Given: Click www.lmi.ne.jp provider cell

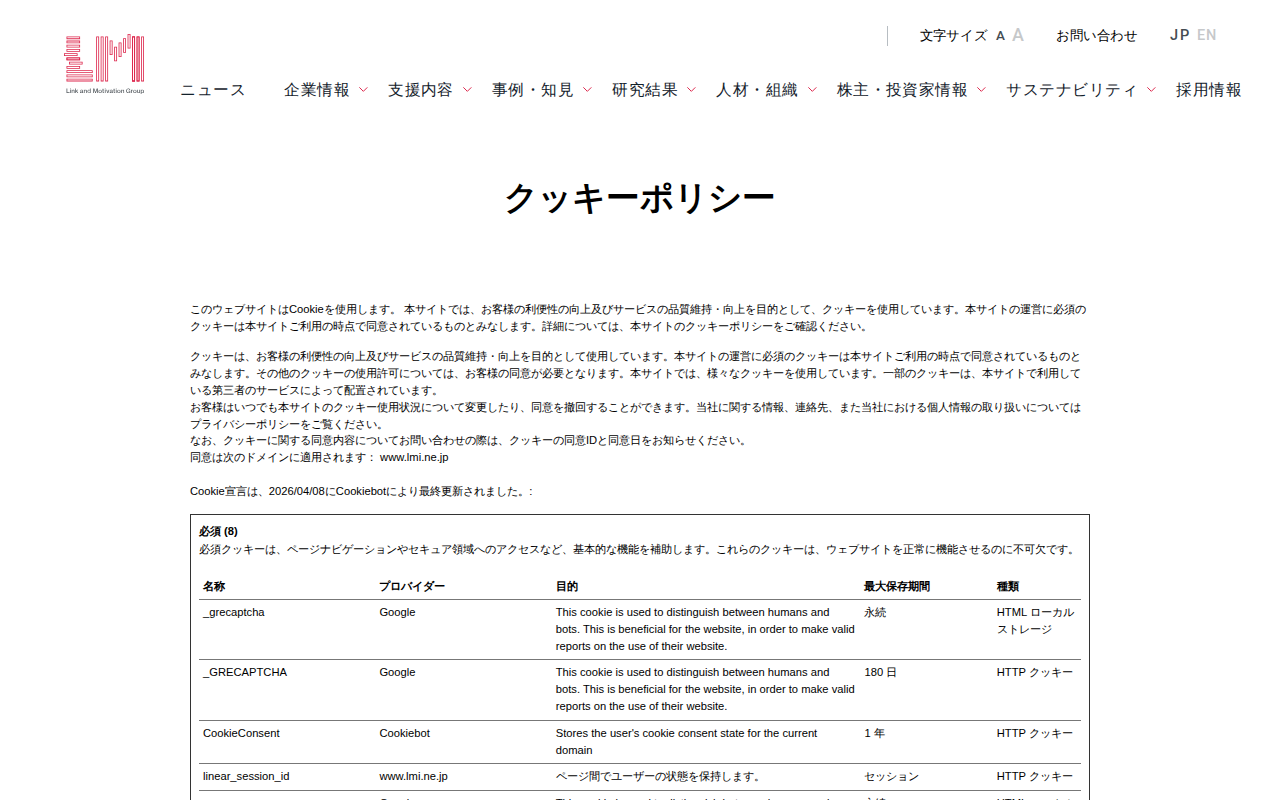Looking at the screenshot, I should click(413, 776).
